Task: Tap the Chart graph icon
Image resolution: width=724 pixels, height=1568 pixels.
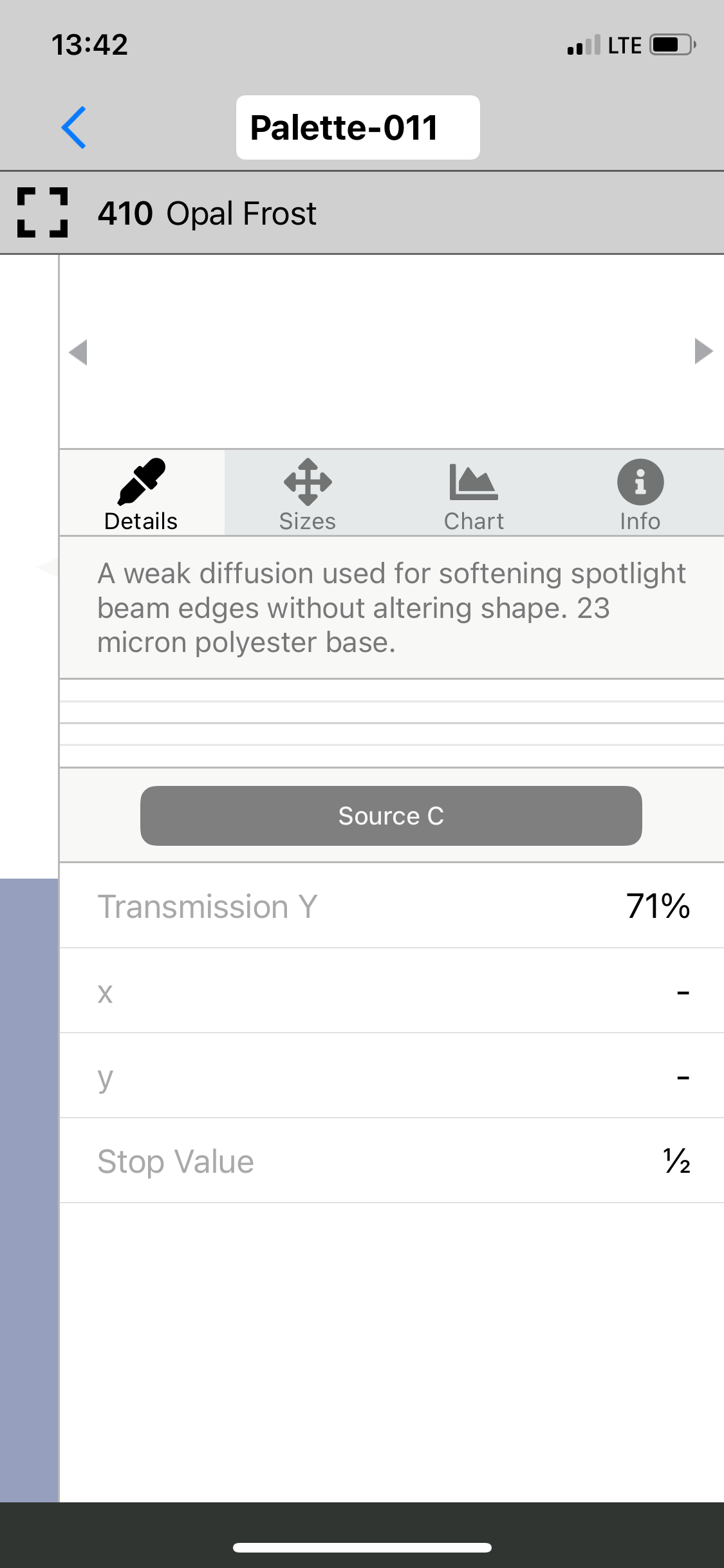Action: click(x=474, y=481)
